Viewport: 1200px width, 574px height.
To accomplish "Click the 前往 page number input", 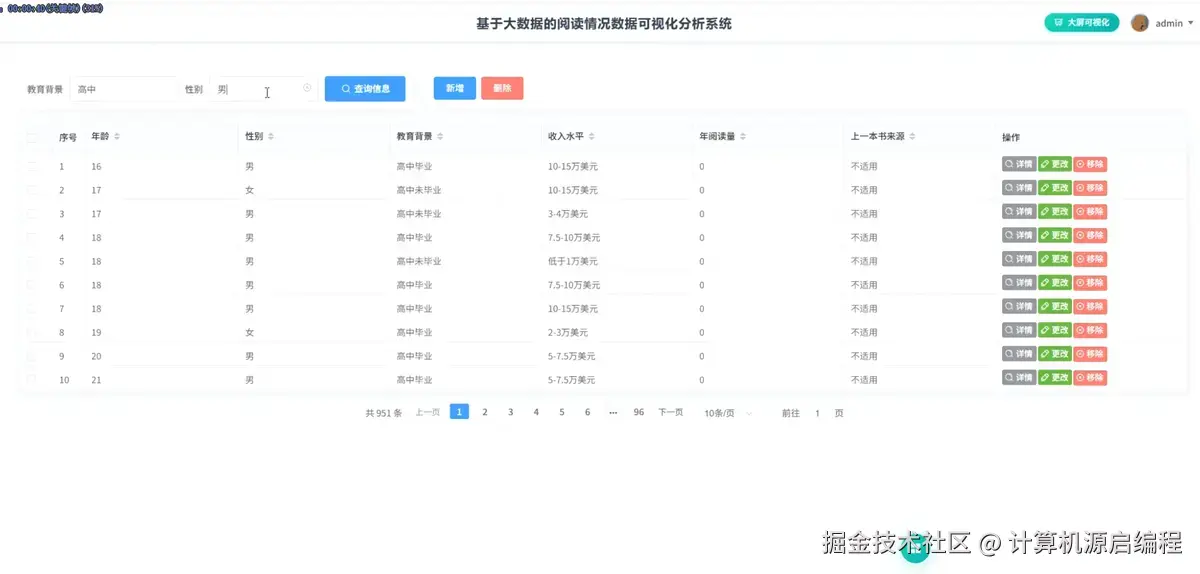I will (817, 413).
